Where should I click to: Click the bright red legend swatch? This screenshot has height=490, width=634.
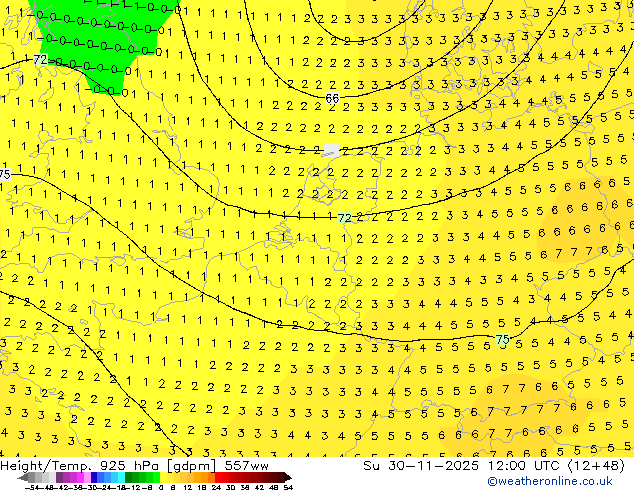pos(218,477)
